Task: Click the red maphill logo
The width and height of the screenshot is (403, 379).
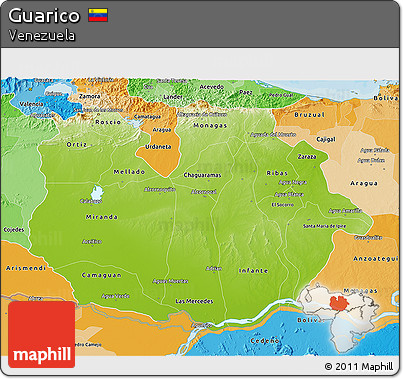Action: click(x=42, y=335)
